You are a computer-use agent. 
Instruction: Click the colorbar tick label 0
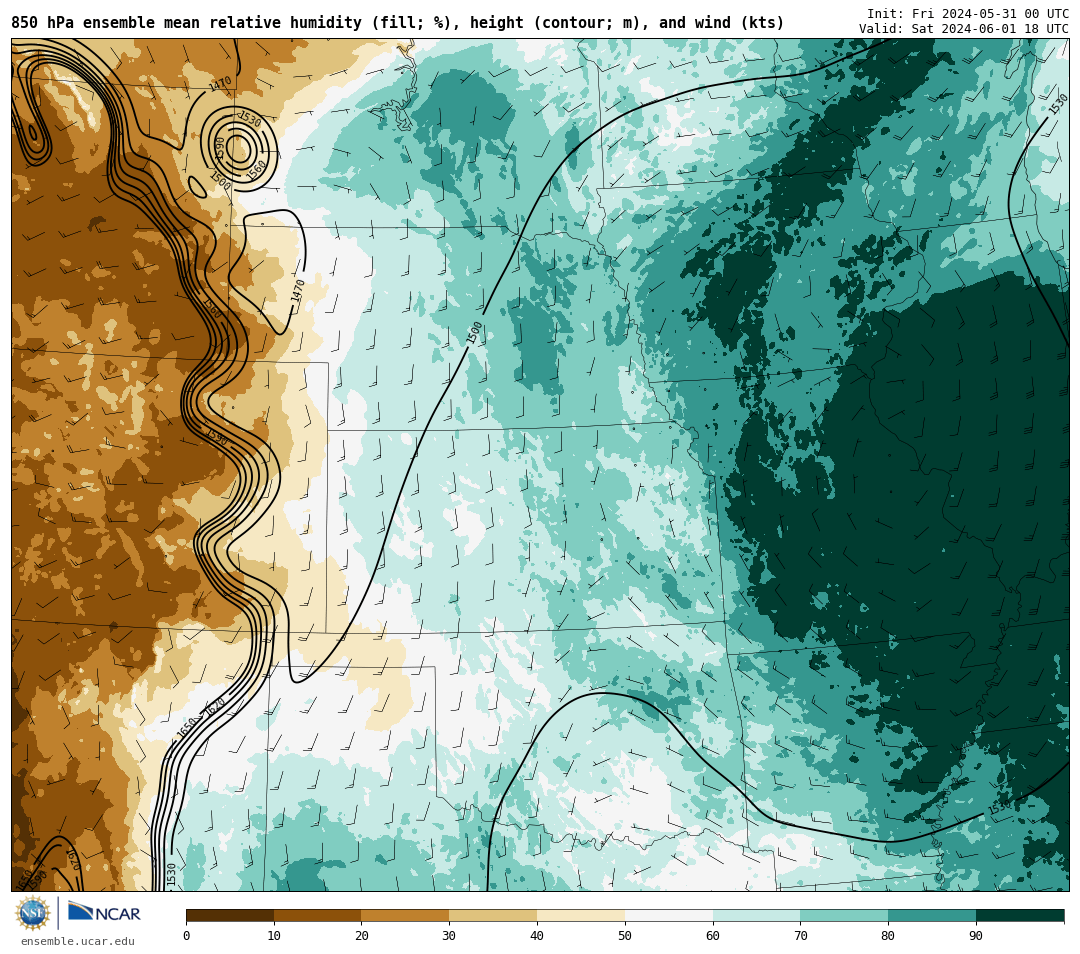pyautogui.click(x=187, y=935)
